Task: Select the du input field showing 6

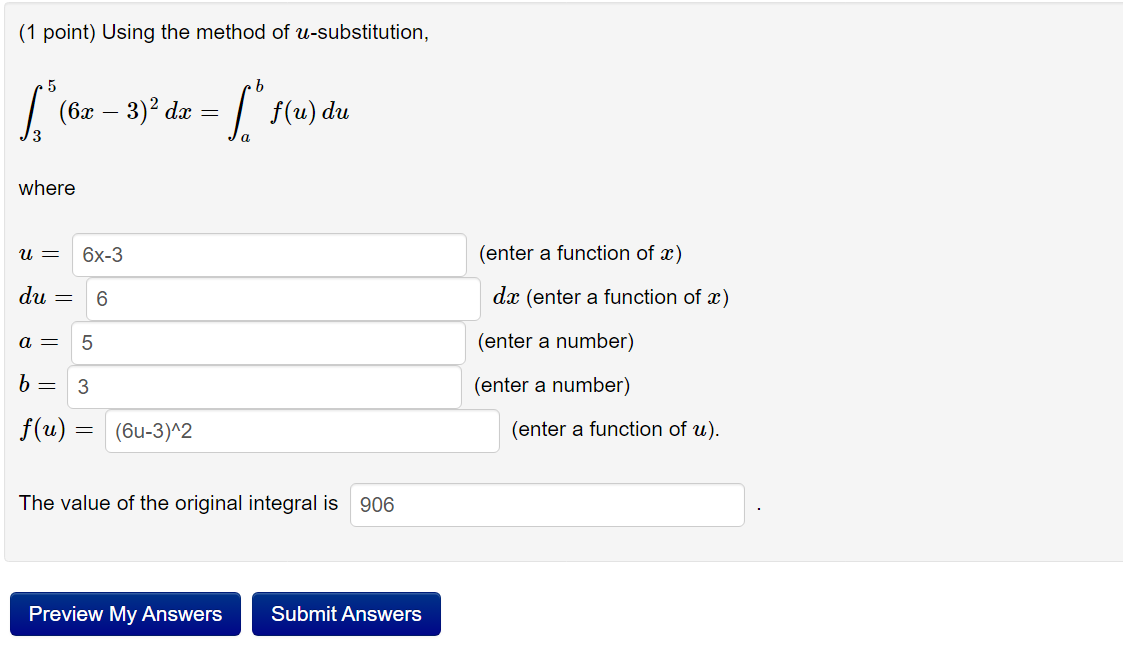Action: pyautogui.click(x=283, y=299)
